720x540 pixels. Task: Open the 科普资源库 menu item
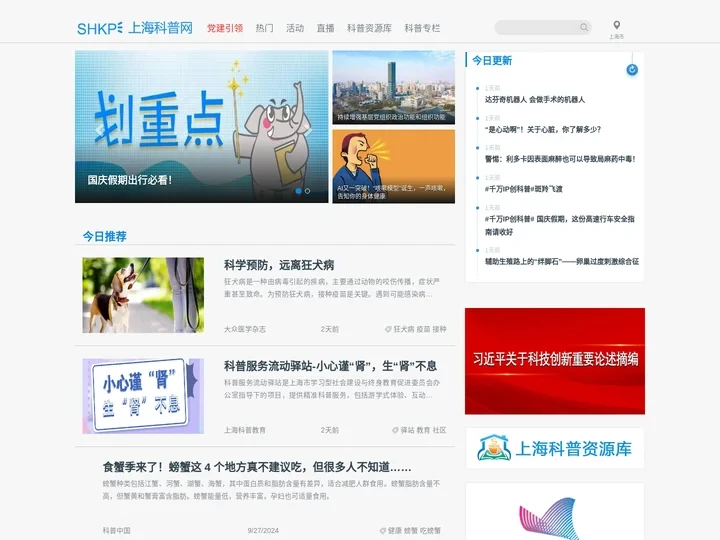[x=369, y=28]
